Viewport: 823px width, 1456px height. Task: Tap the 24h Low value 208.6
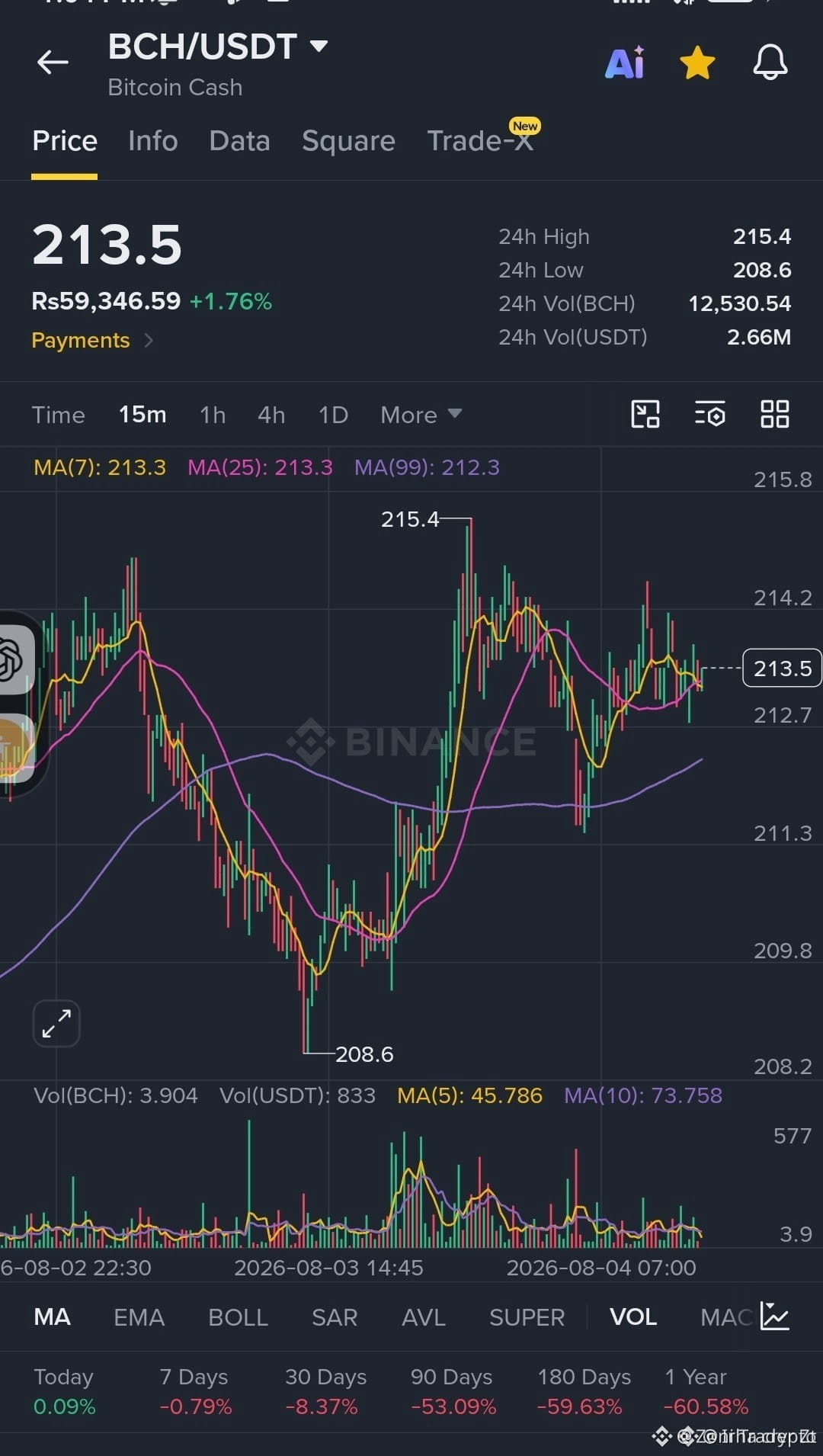(x=762, y=271)
